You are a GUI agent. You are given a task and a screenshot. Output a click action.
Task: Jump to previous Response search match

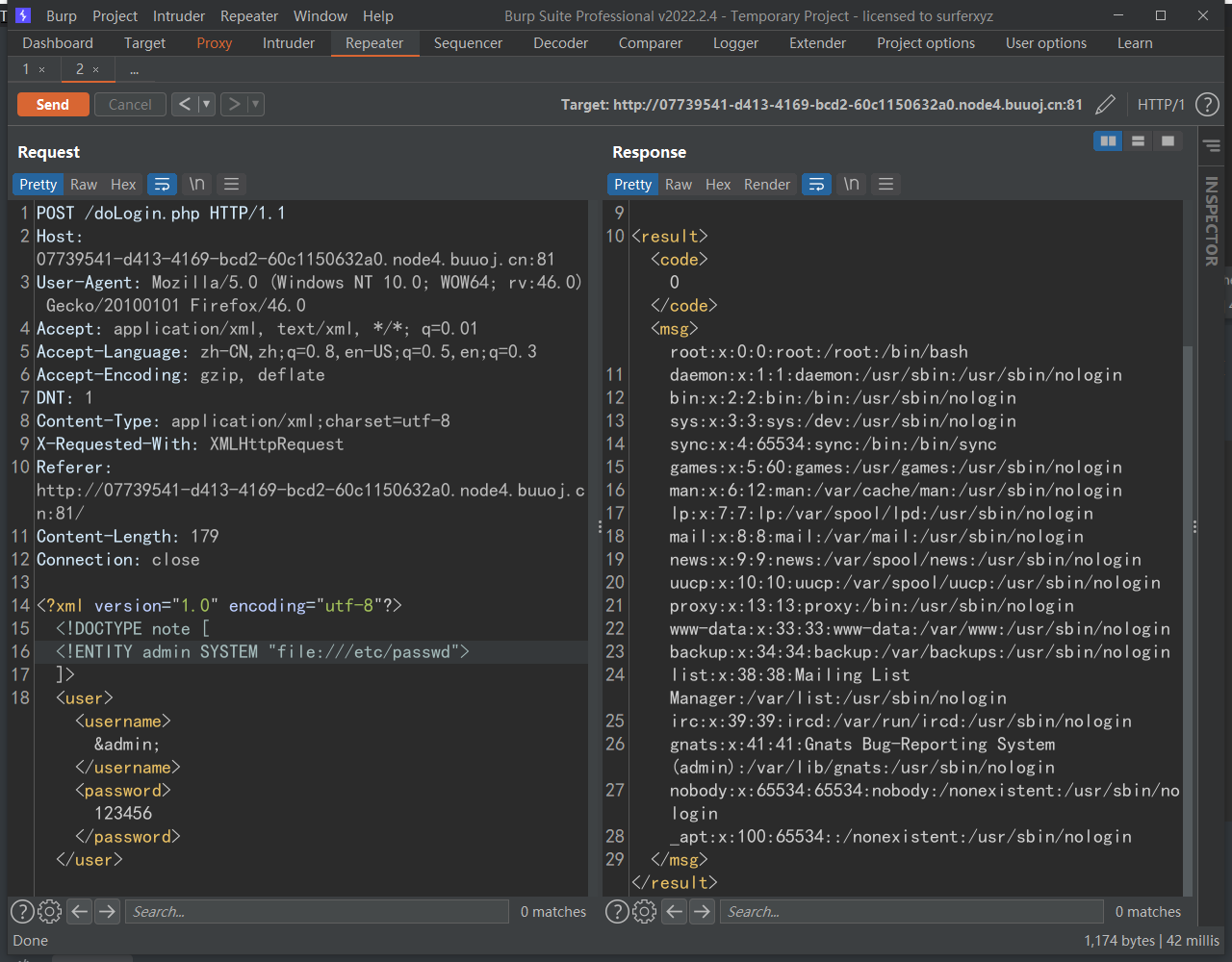click(x=675, y=912)
